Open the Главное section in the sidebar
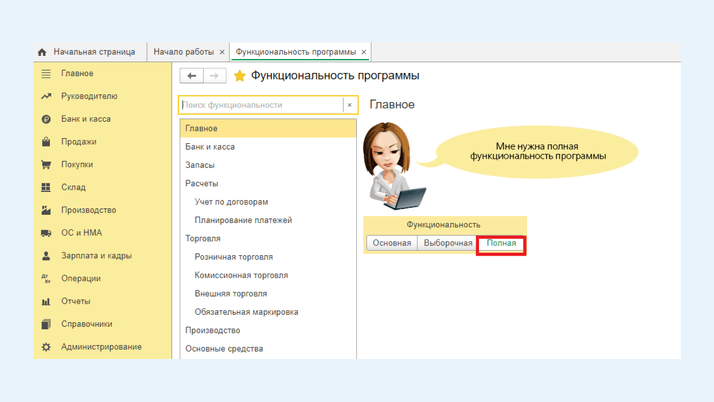Screen dimensions: 714x402 pyautogui.click(x=77, y=73)
